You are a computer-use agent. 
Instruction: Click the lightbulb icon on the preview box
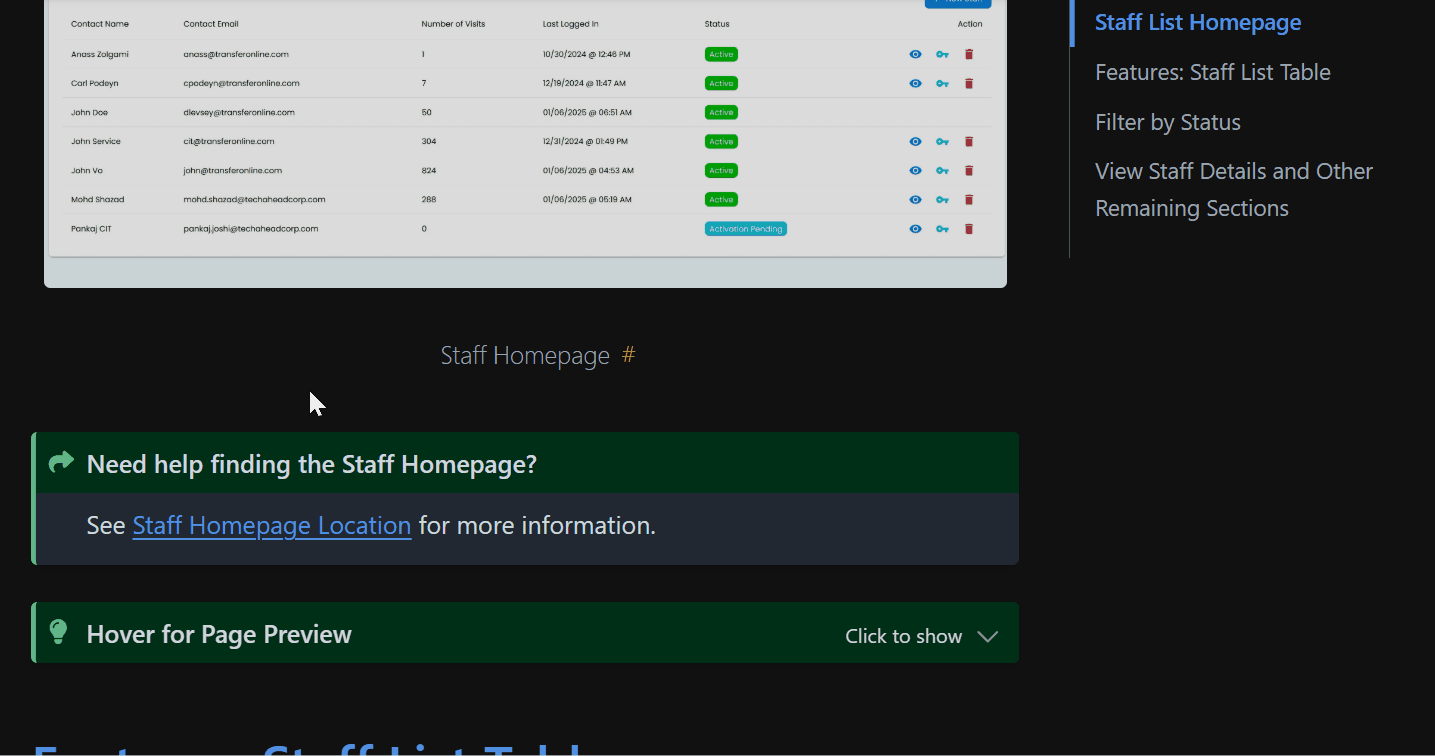click(58, 632)
